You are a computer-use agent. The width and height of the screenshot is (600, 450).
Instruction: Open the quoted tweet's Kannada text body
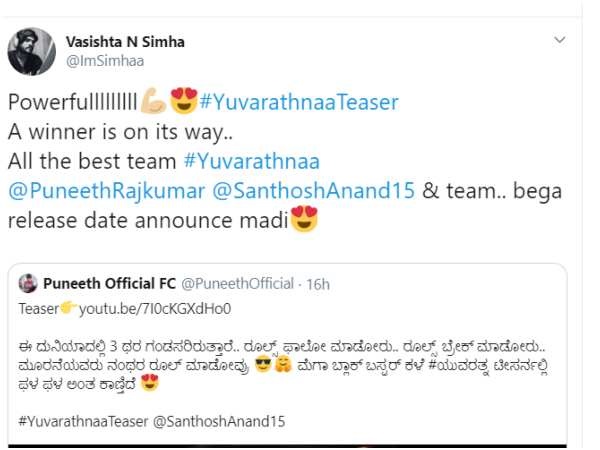point(283,365)
